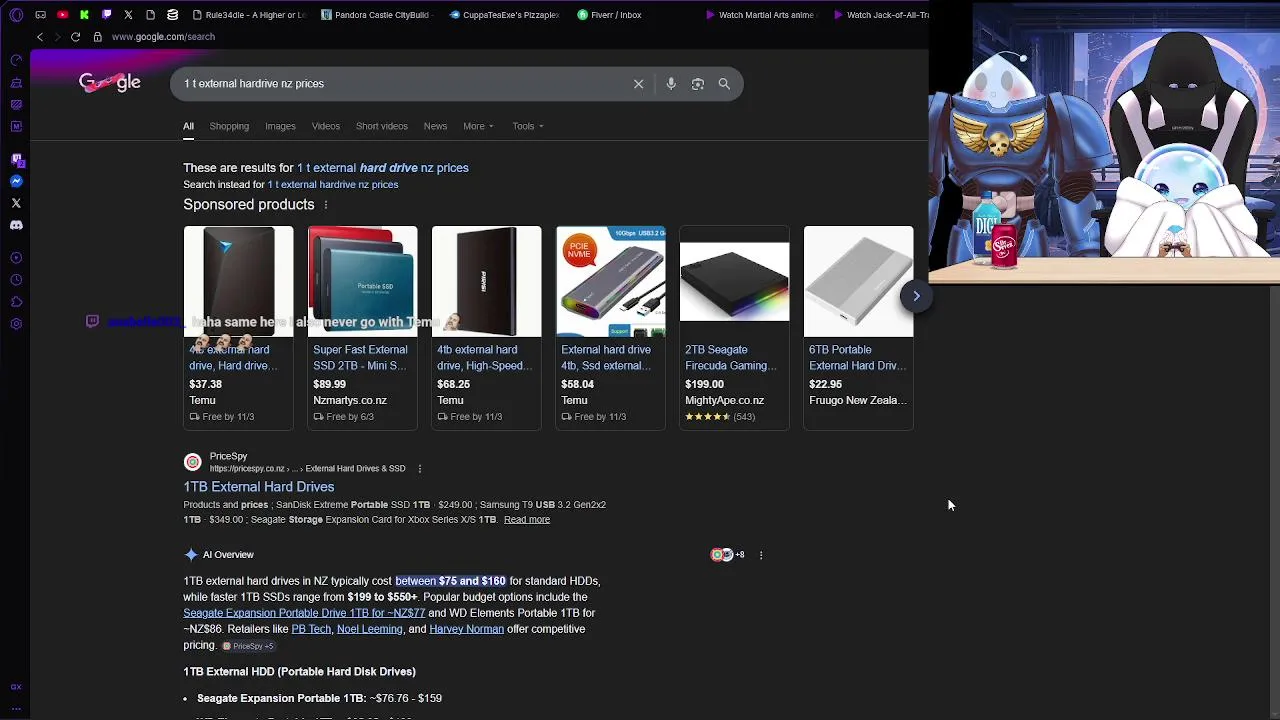Expand the Tools dropdown

pyautogui.click(x=528, y=126)
